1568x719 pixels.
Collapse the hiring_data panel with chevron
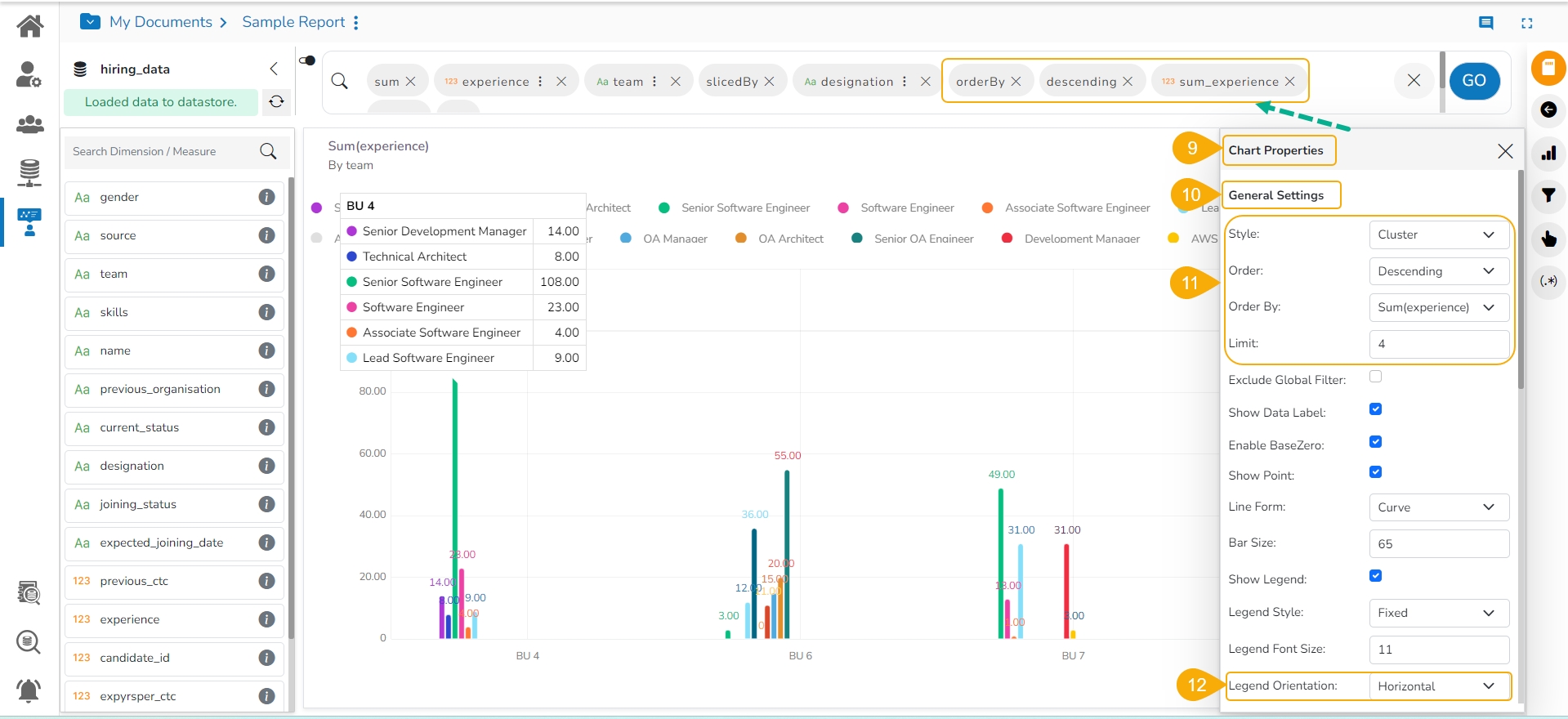click(274, 69)
